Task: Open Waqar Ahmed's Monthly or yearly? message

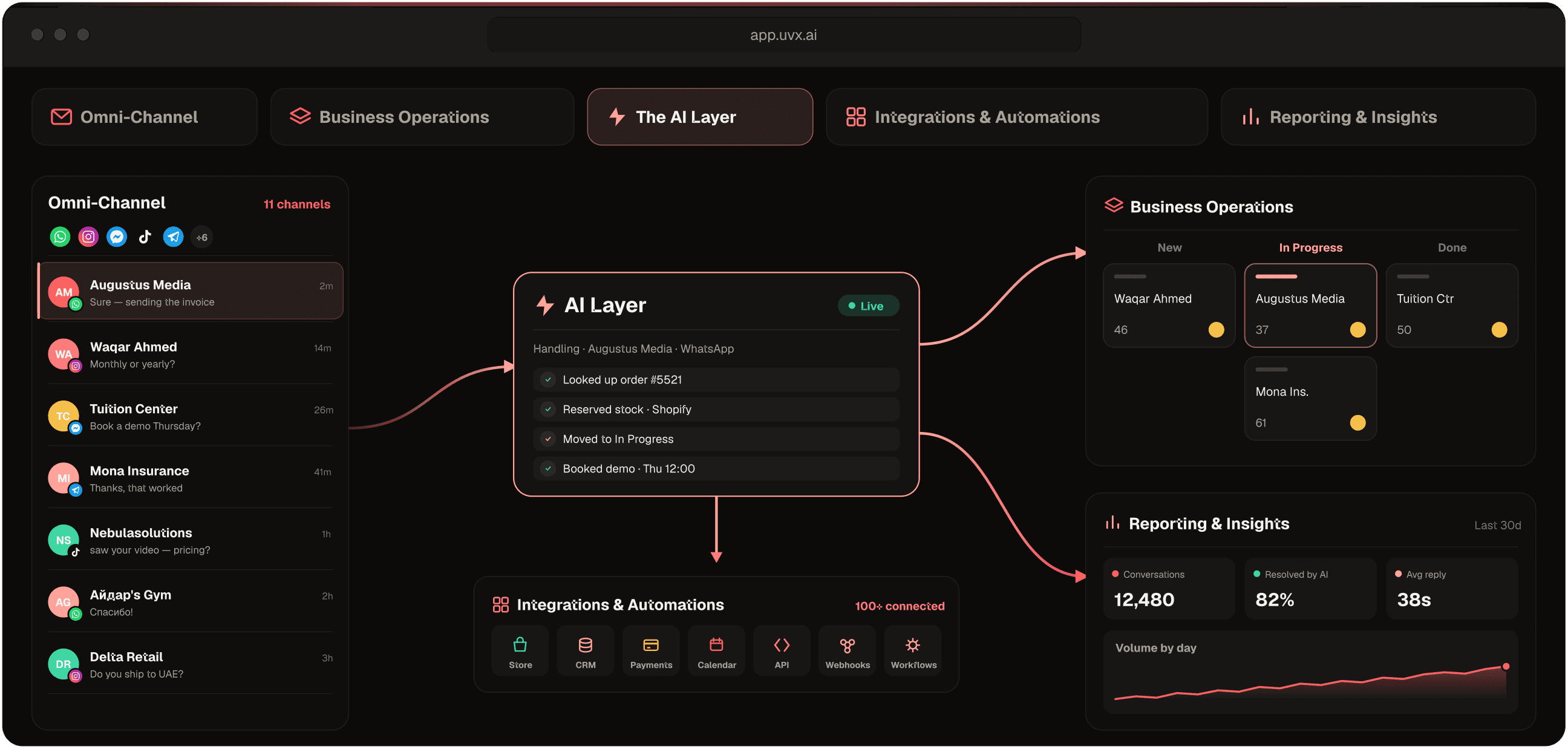Action: (x=191, y=355)
